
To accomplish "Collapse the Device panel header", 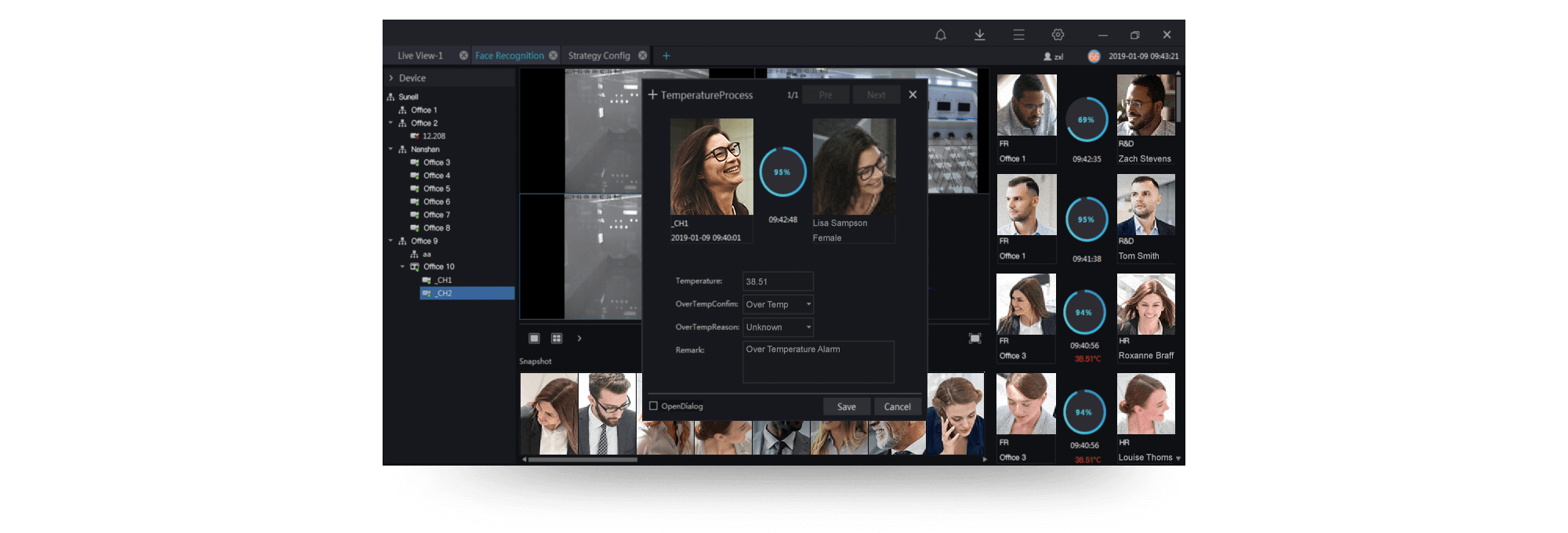I will (391, 78).
